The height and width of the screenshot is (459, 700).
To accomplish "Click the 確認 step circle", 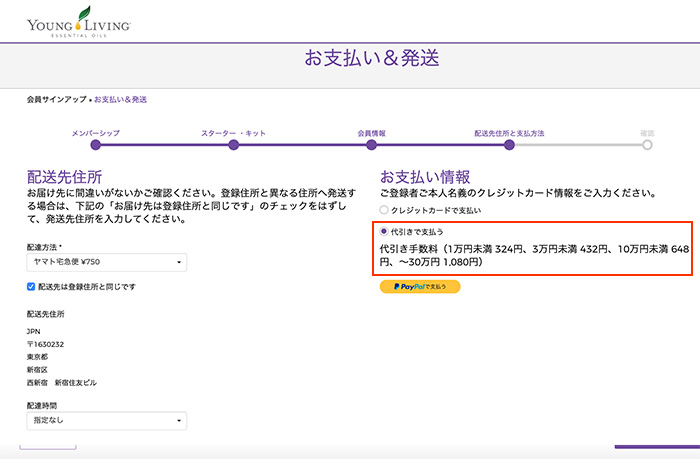I will [648, 145].
